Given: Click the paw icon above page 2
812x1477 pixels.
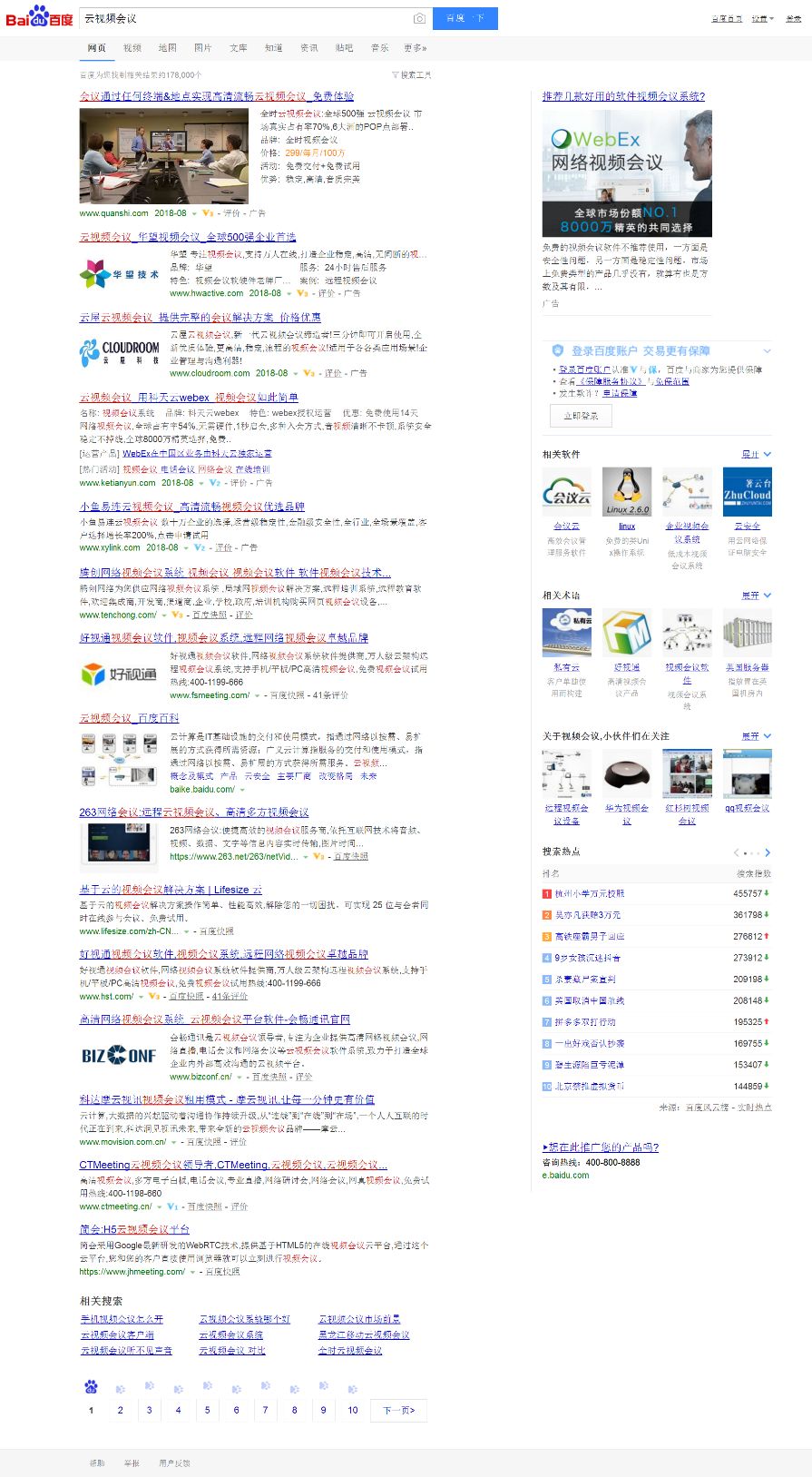Looking at the screenshot, I should [x=120, y=1388].
